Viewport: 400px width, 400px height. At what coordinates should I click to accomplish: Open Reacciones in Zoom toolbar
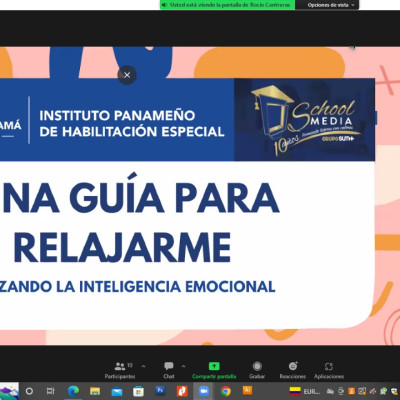coord(293,370)
